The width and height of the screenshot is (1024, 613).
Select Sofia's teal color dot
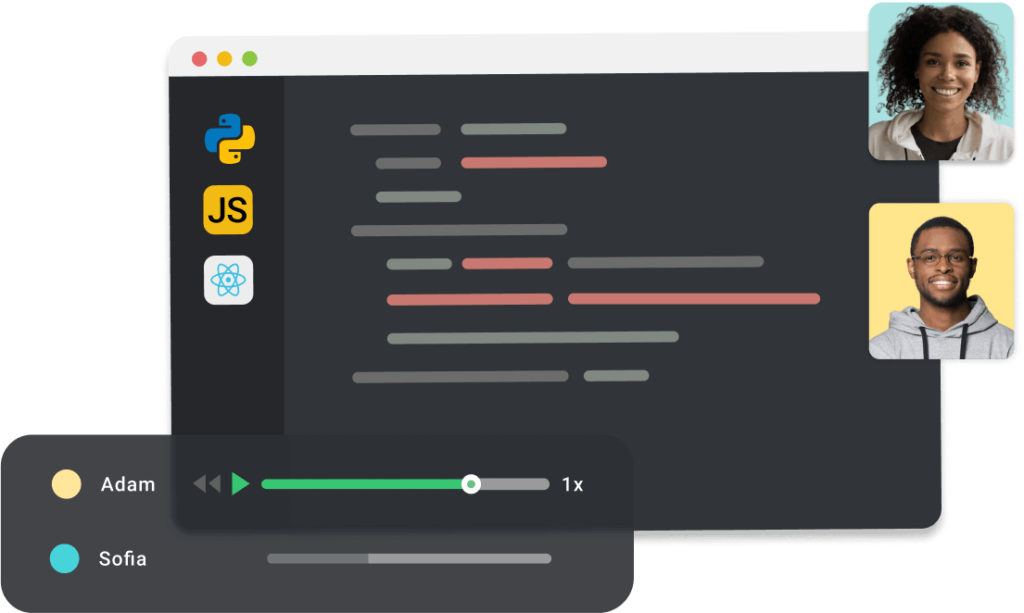(65, 559)
